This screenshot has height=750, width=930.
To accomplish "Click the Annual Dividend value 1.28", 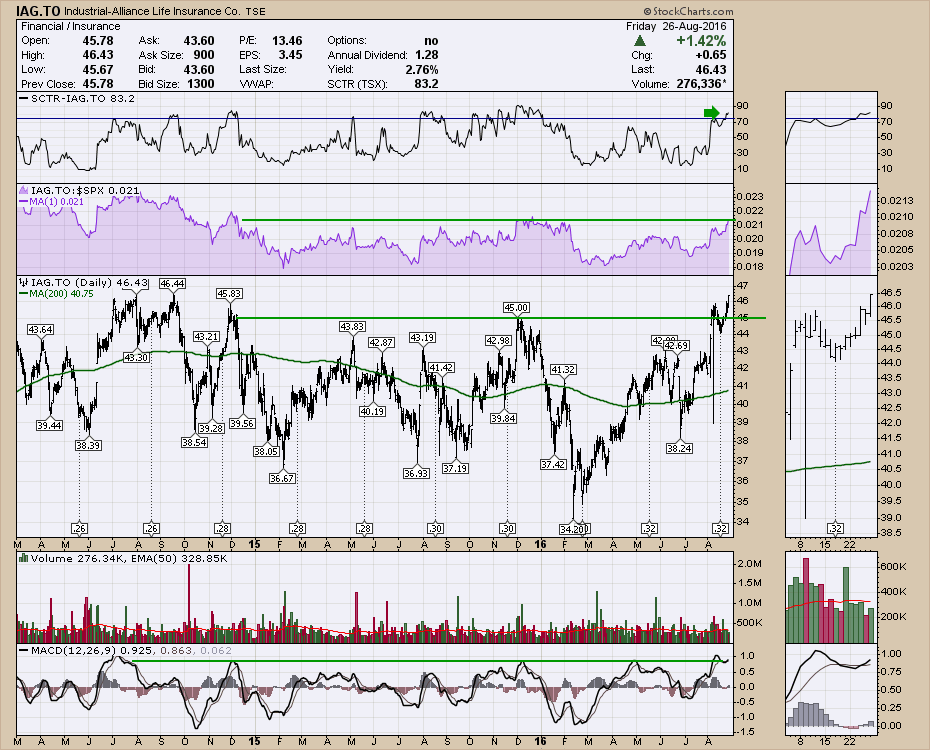I will 426,55.
